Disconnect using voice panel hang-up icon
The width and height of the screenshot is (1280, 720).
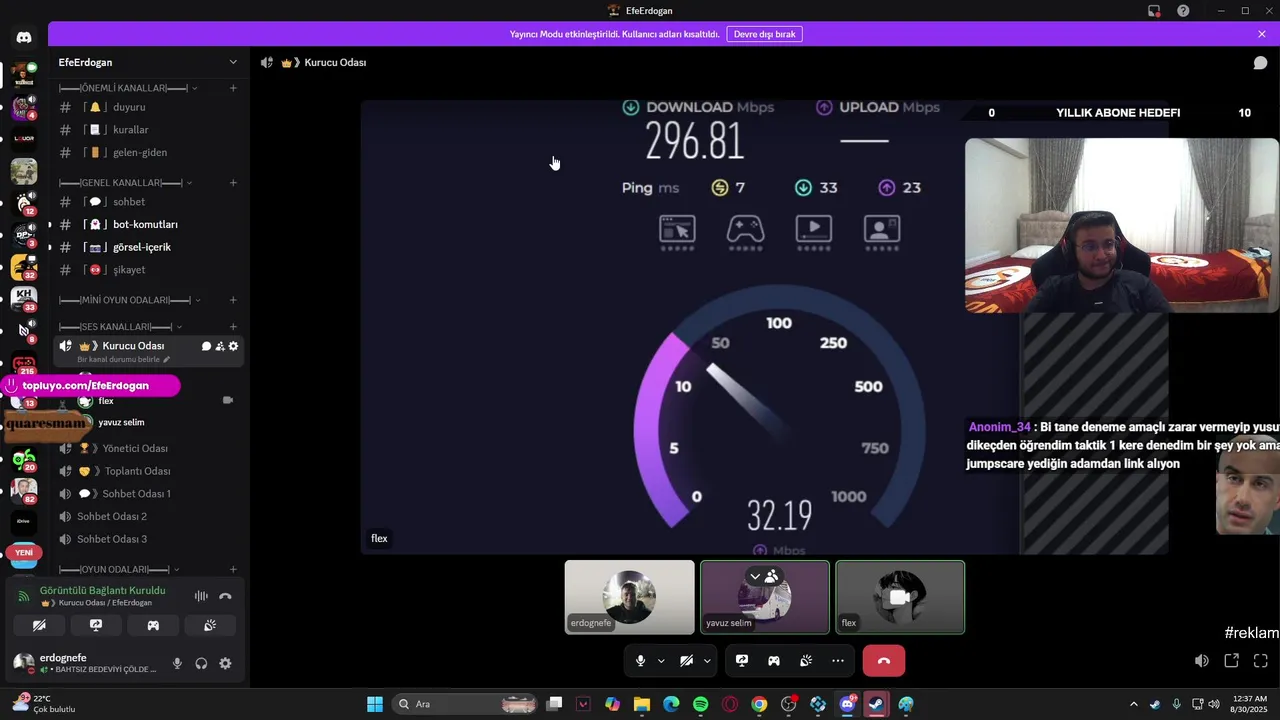(225, 596)
